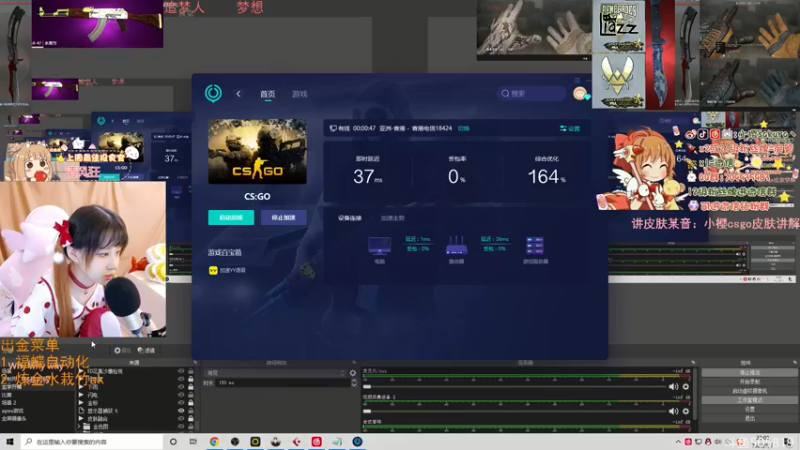The height and width of the screenshot is (450, 800).
Task: Adjust second mixer channel volume slider
Action: [x=514, y=411]
